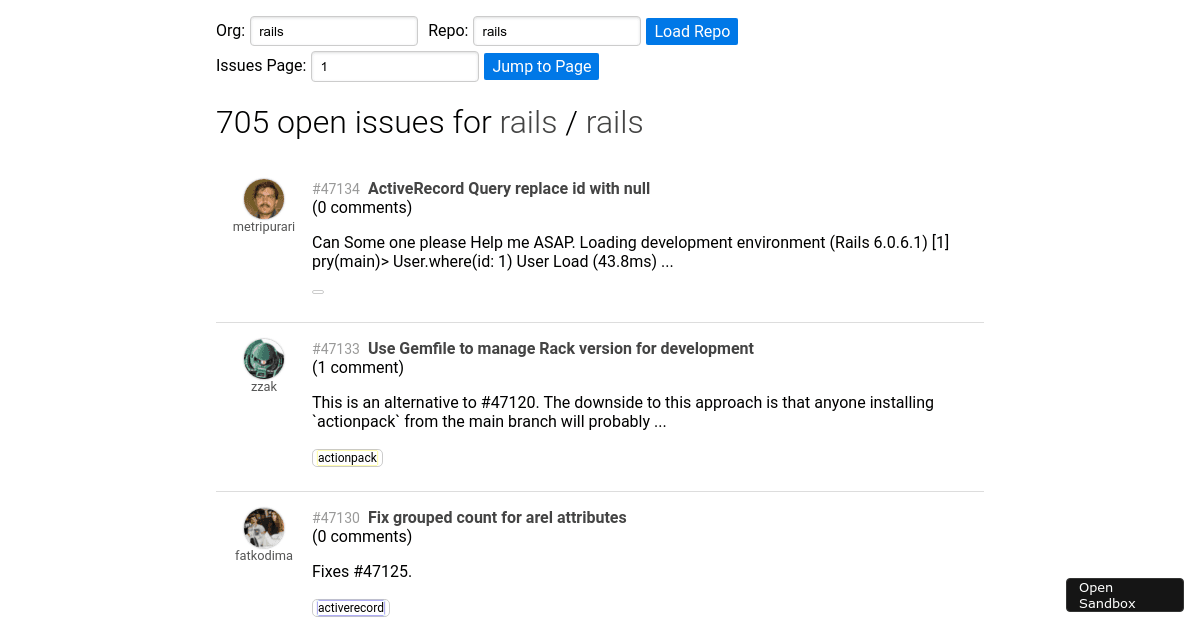Click the rails org link in the heading
The image size is (1200, 630).
[x=529, y=122]
